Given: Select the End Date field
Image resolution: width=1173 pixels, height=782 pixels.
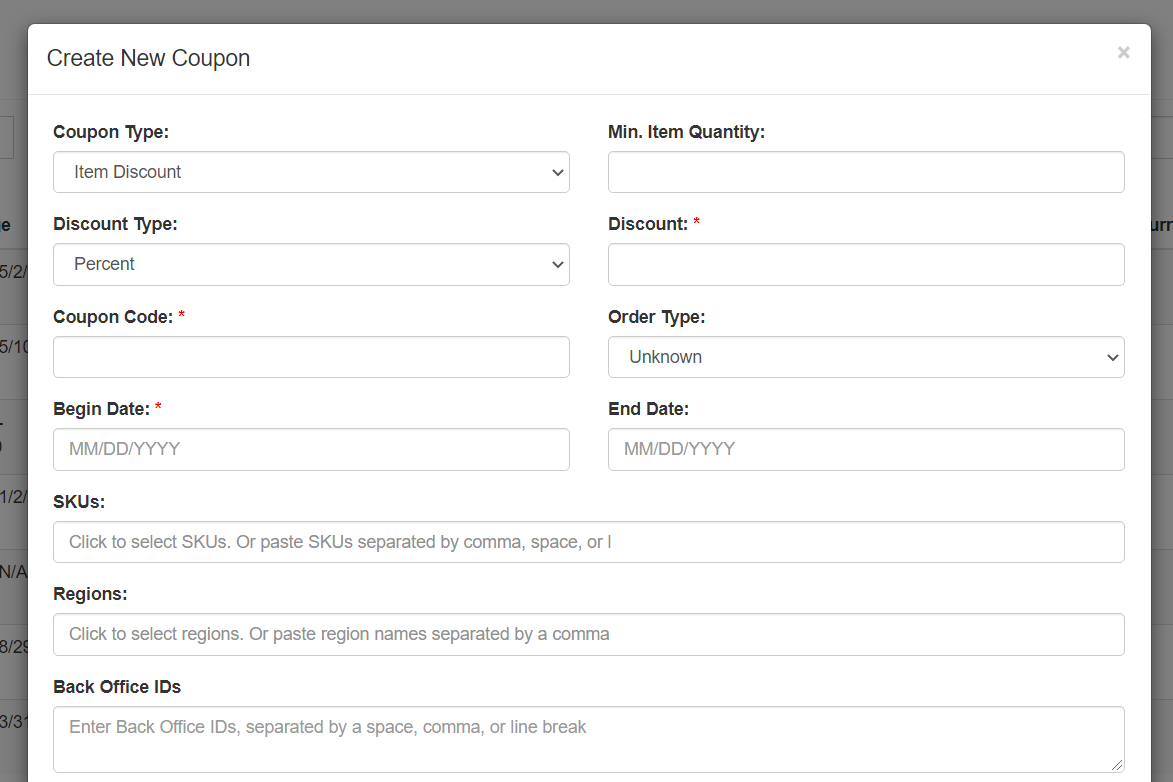Looking at the screenshot, I should pos(866,449).
